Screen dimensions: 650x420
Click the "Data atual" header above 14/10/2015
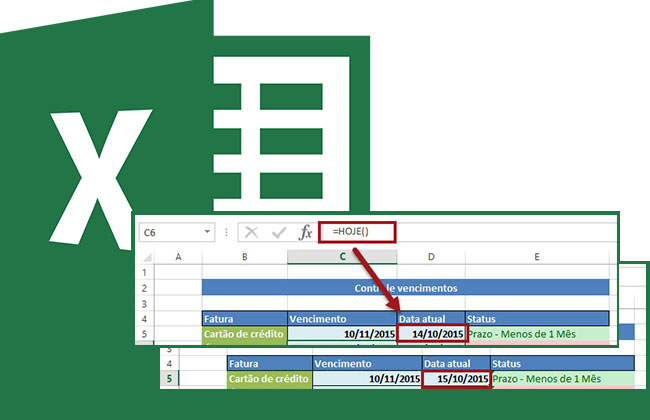pos(431,319)
